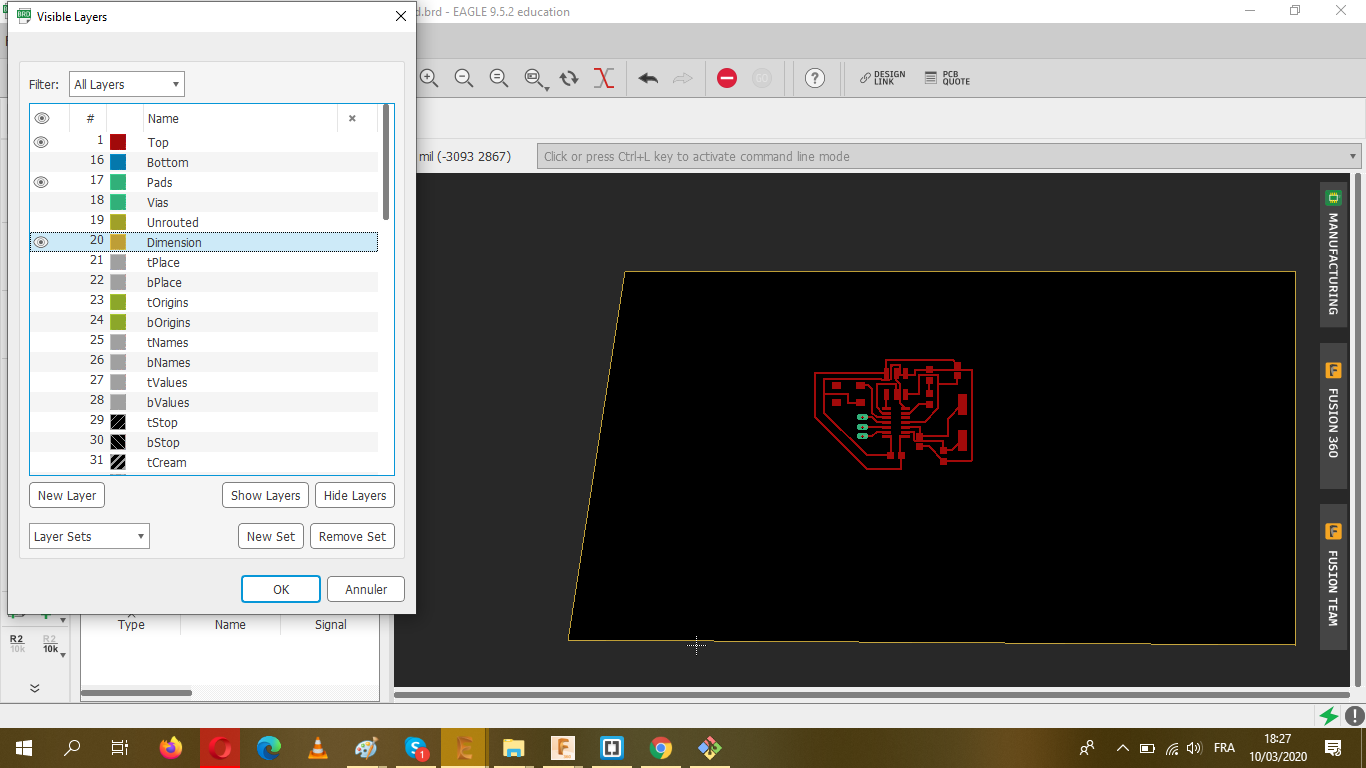Image resolution: width=1366 pixels, height=768 pixels.
Task: Expand the hidden tools double chevron
Action: click(x=35, y=688)
